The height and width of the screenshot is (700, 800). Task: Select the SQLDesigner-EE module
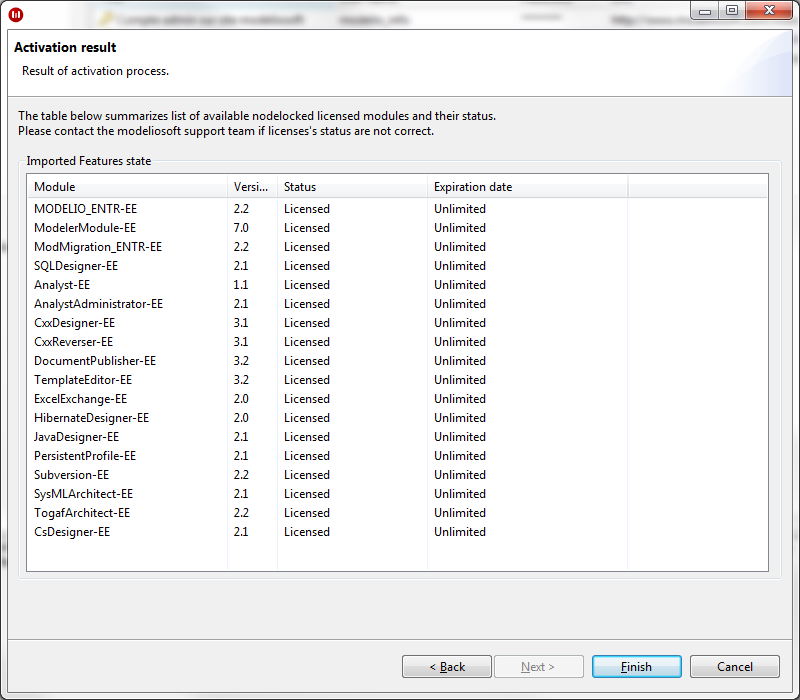click(76, 266)
